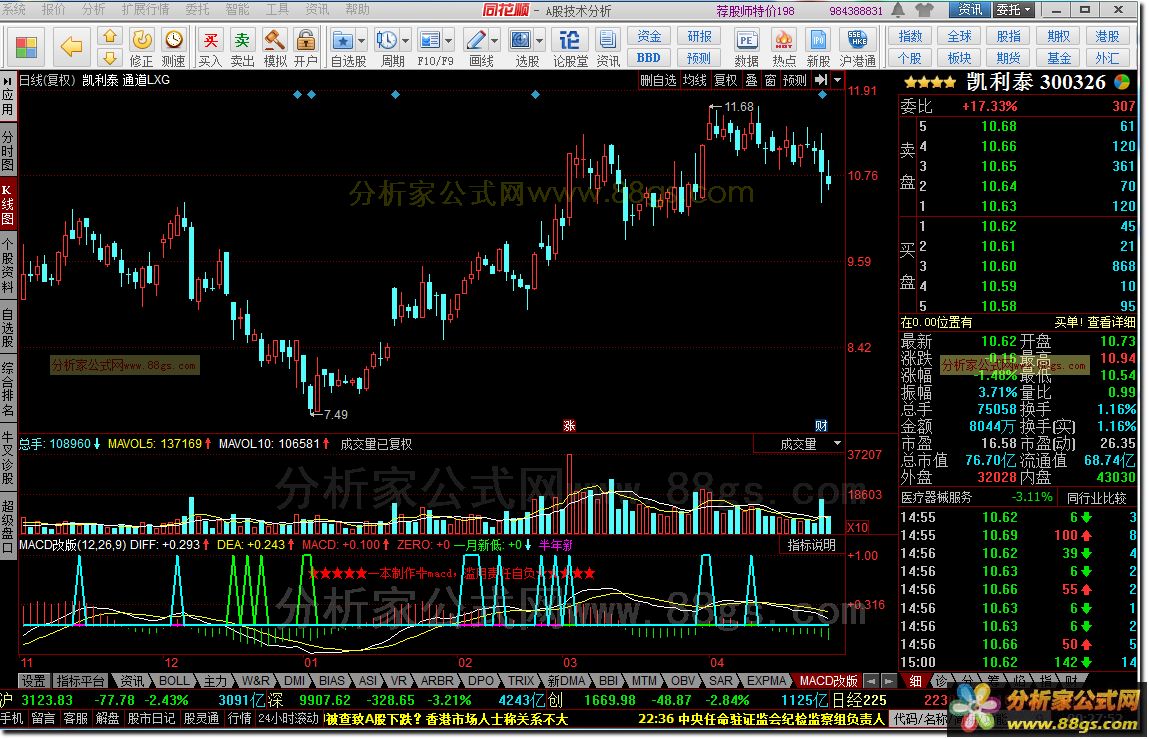Click the 周期 period icon

click(386, 40)
